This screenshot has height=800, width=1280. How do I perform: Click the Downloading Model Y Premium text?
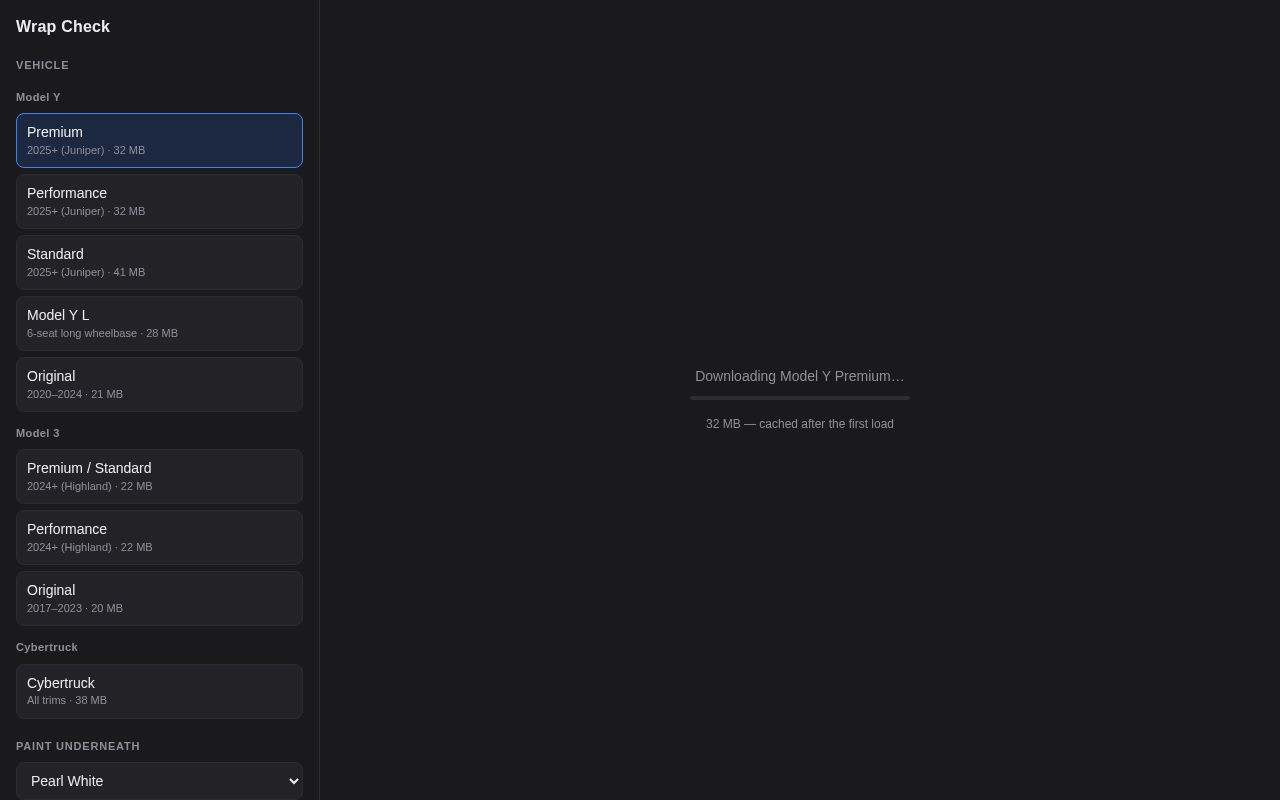pos(800,376)
